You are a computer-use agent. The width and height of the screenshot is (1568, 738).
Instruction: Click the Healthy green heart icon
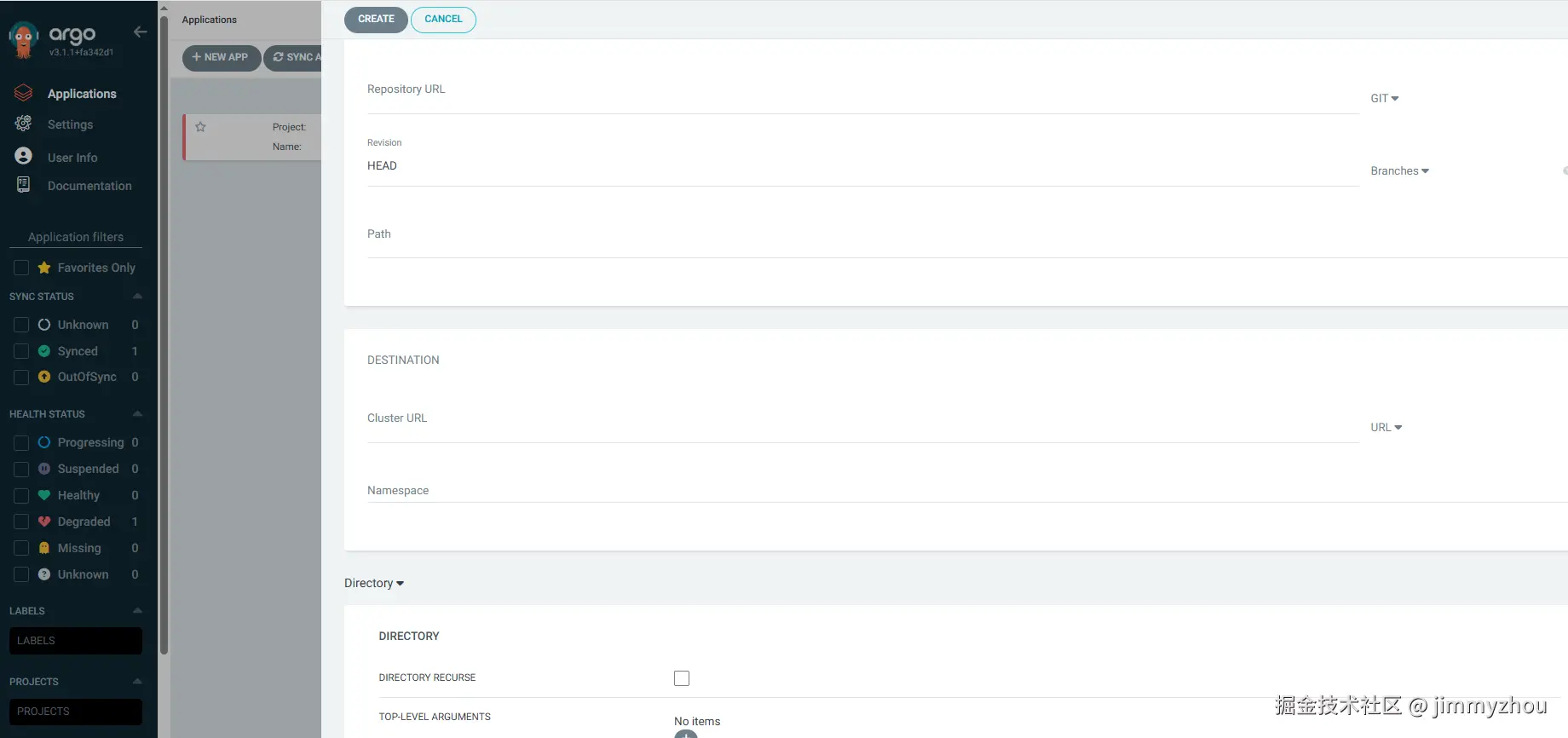point(44,495)
